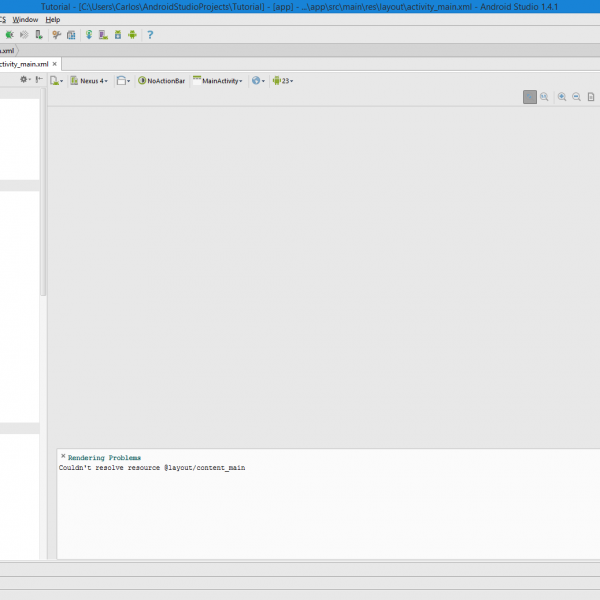Open the Help menu
This screenshot has width=600, height=600.
coord(53,19)
